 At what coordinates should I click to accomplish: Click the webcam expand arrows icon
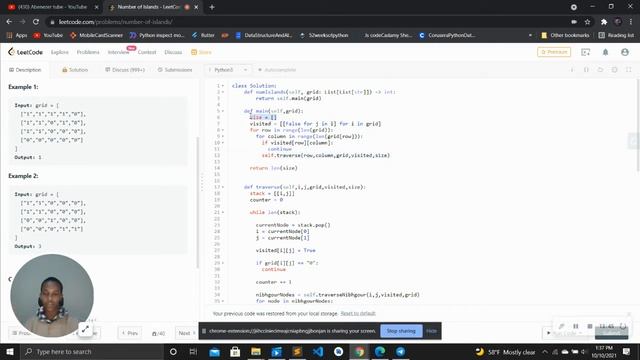click(85, 329)
